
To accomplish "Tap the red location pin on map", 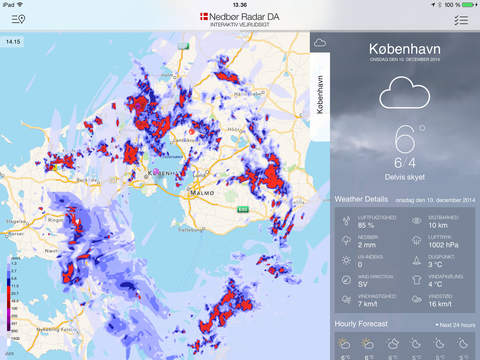I will click(x=191, y=132).
